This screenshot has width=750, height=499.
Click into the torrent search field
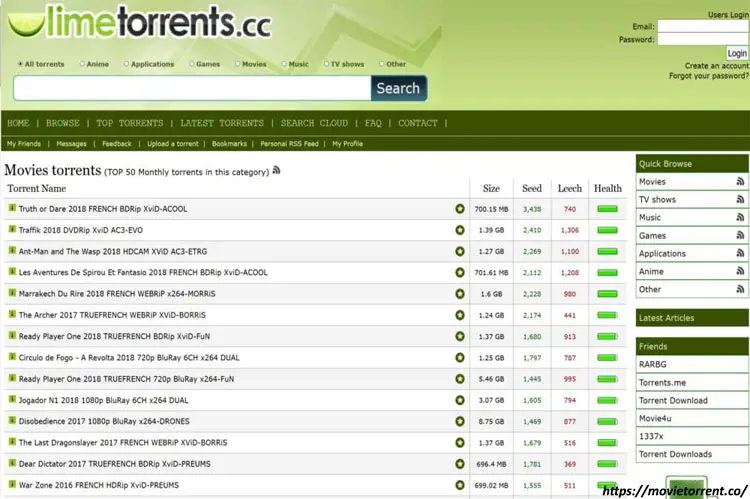[x=192, y=88]
